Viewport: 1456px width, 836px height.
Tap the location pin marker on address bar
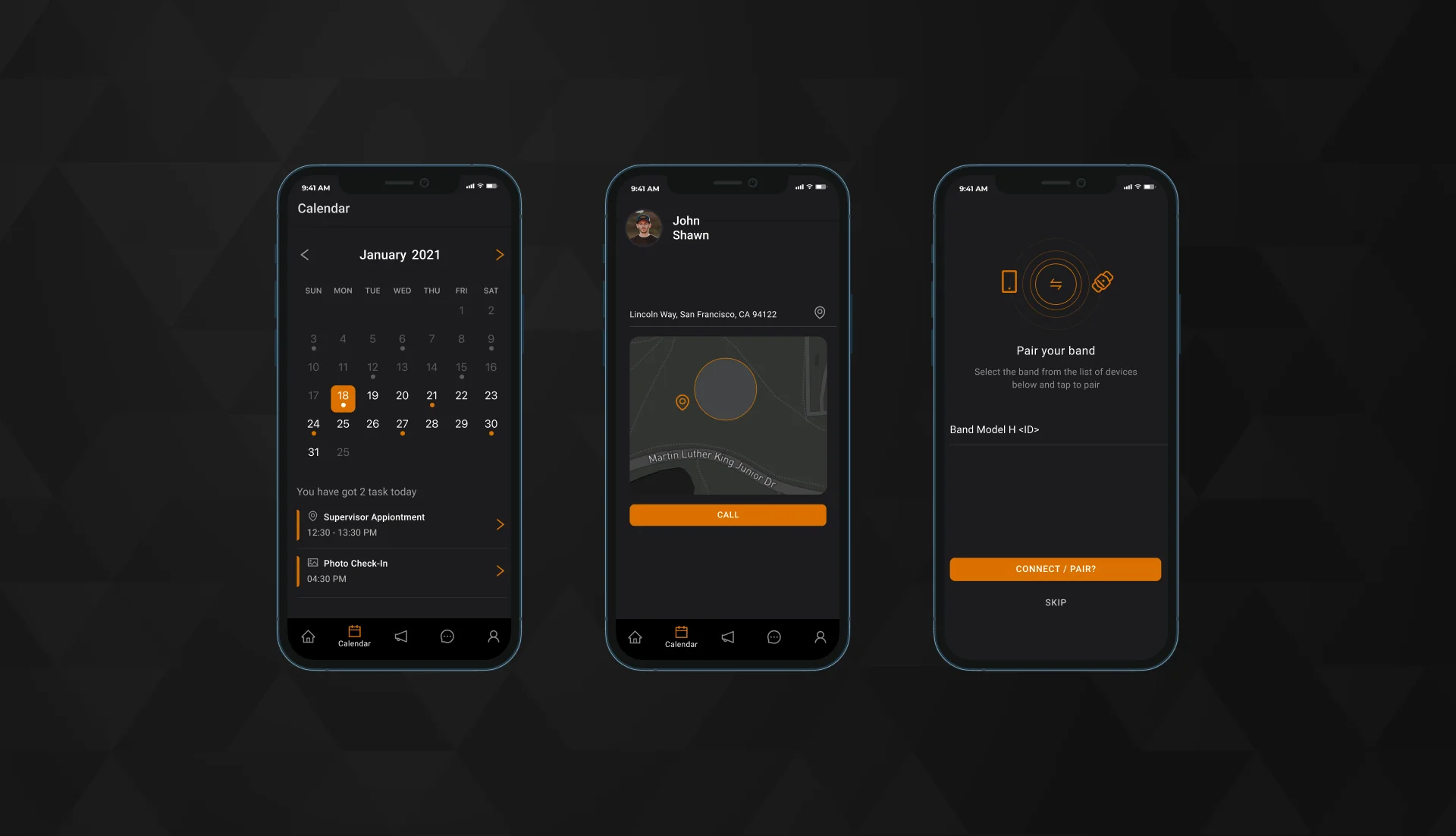coord(819,313)
